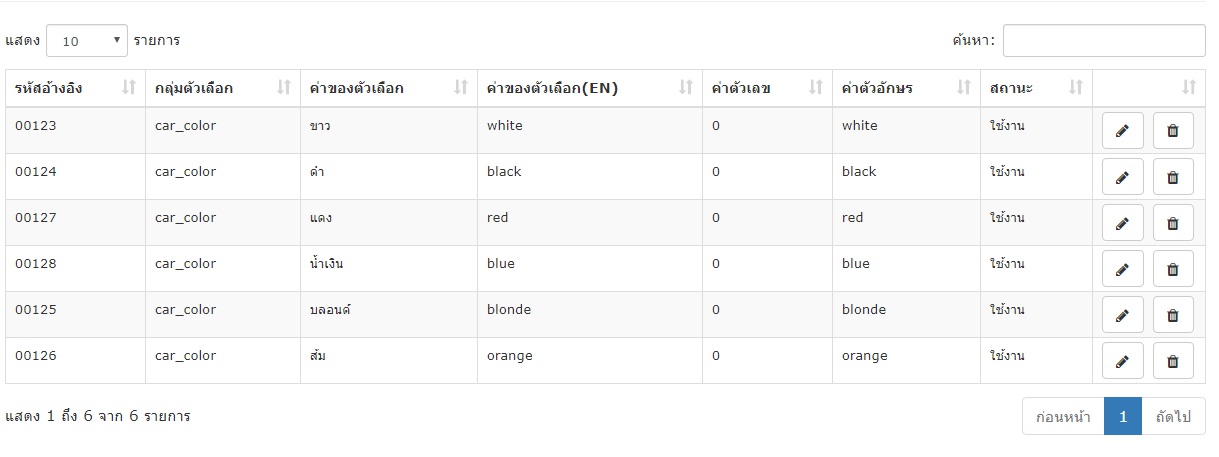
Task: Sort by ค่าตัวเลข numeric value column
Action: [x=767, y=88]
